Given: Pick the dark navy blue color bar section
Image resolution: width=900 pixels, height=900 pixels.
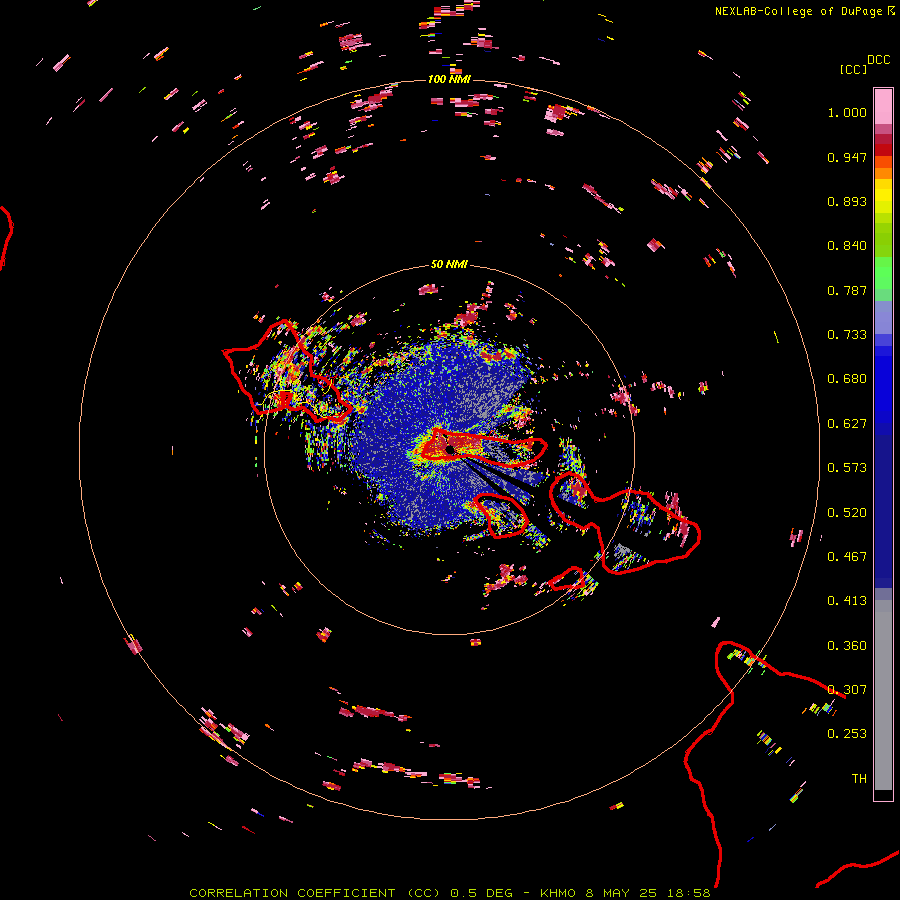Looking at the screenshot, I should pos(883,511).
